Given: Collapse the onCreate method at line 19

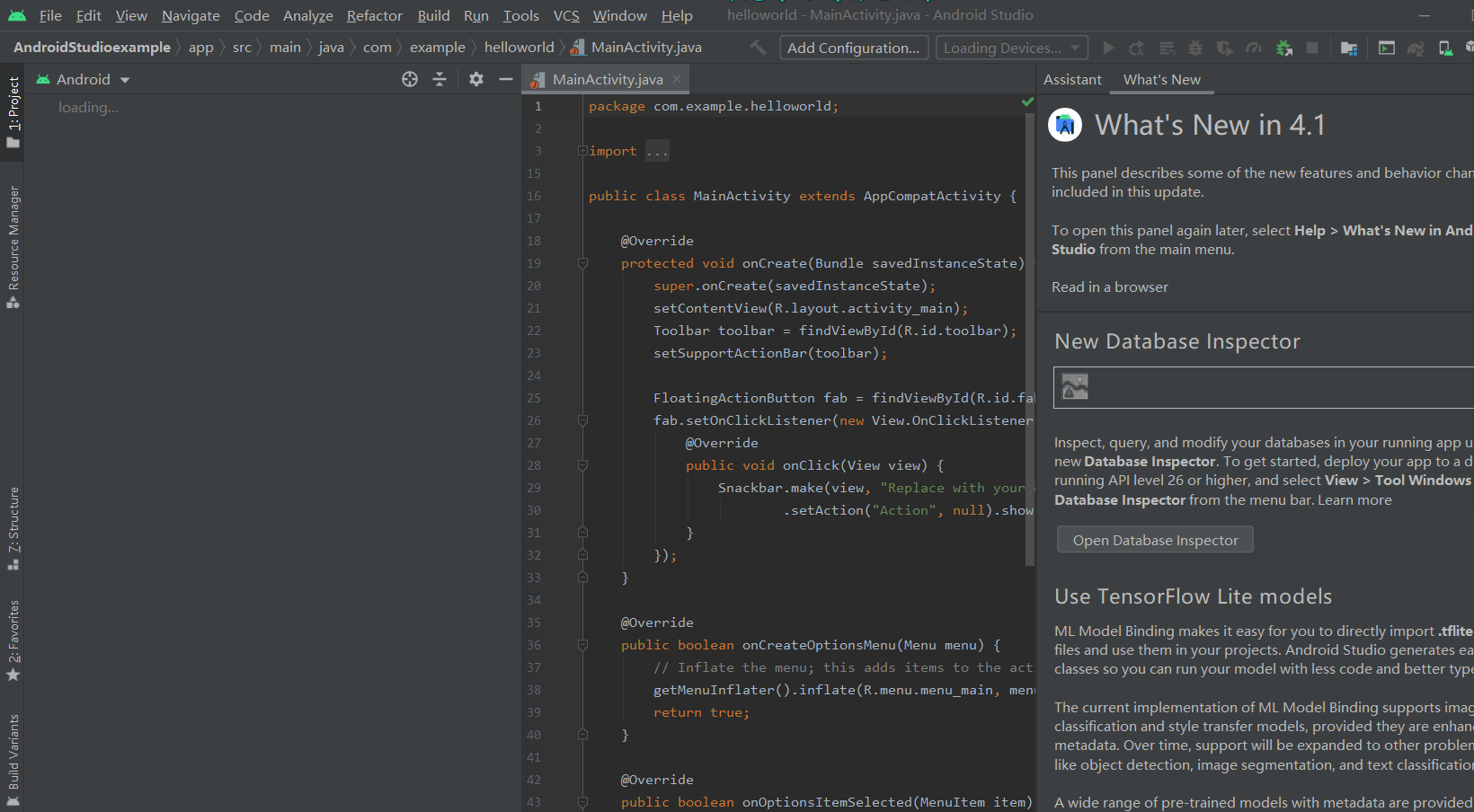Looking at the screenshot, I should (582, 263).
